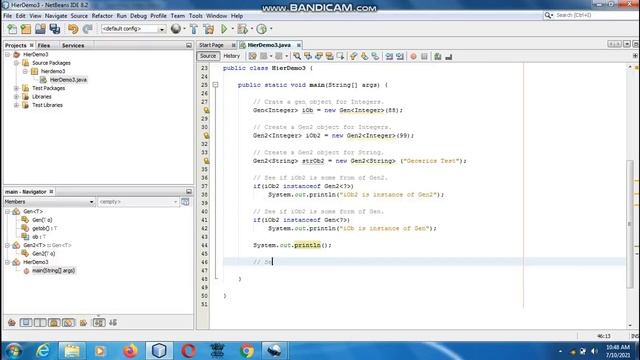Click the Save All toolbar icon
This screenshot has height=360, width=640.
(55, 29)
